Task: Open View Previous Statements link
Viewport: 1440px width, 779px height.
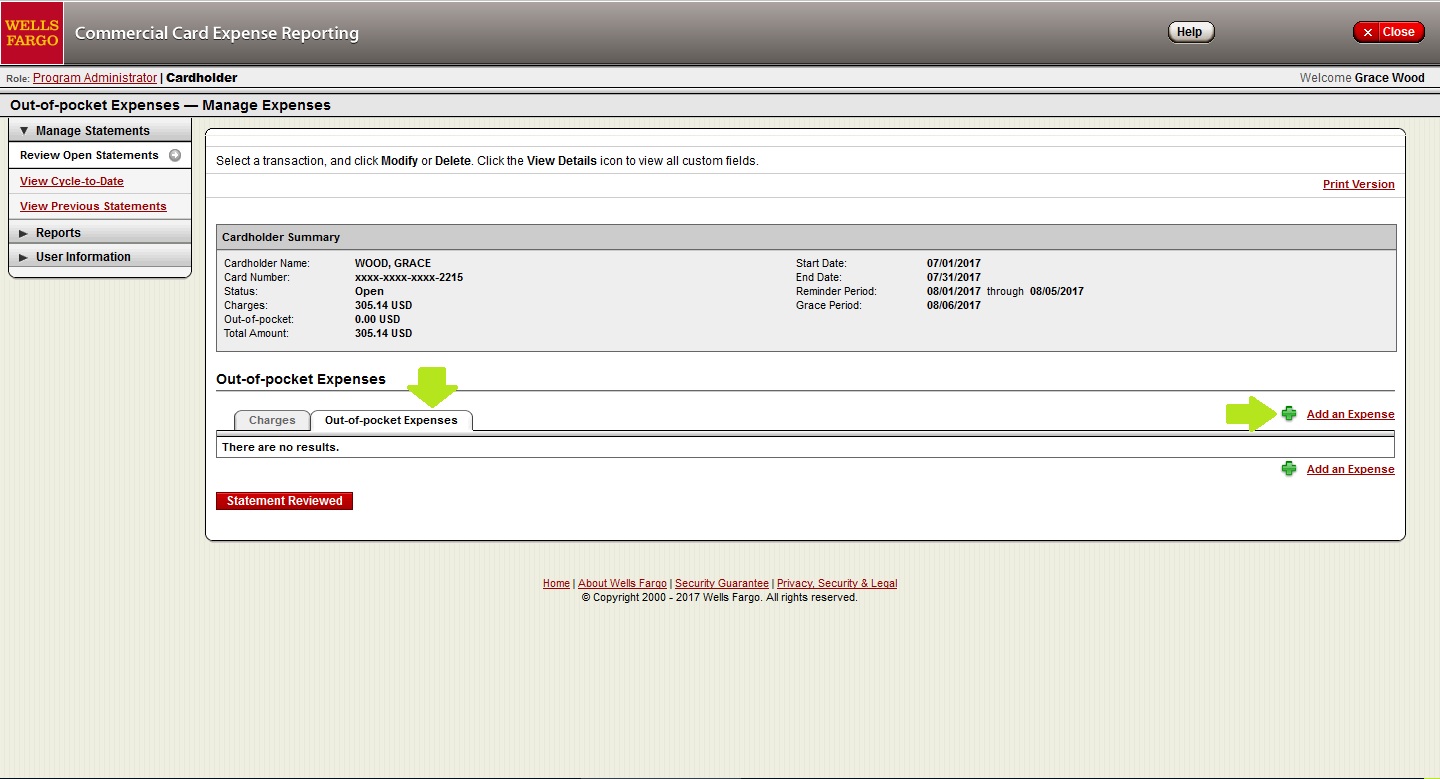Action: (x=93, y=206)
